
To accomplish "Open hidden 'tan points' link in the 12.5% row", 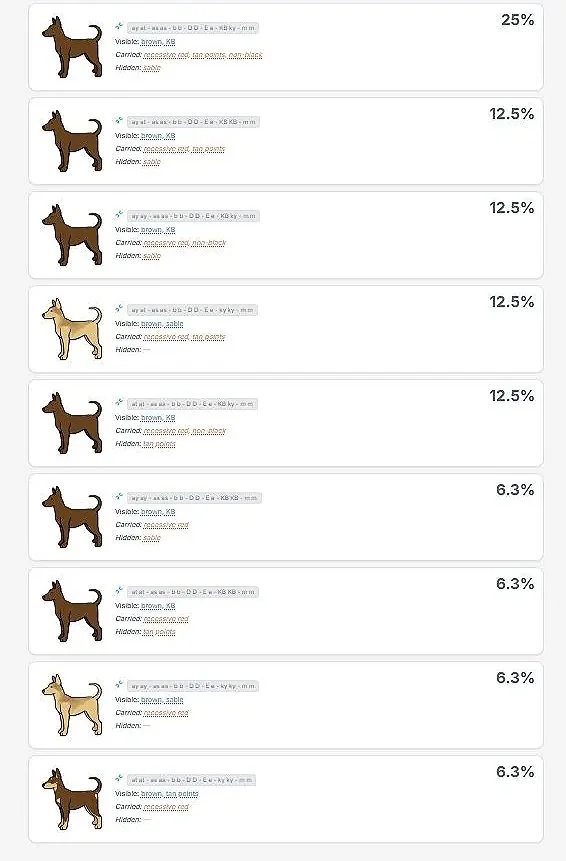I will (x=159, y=444).
